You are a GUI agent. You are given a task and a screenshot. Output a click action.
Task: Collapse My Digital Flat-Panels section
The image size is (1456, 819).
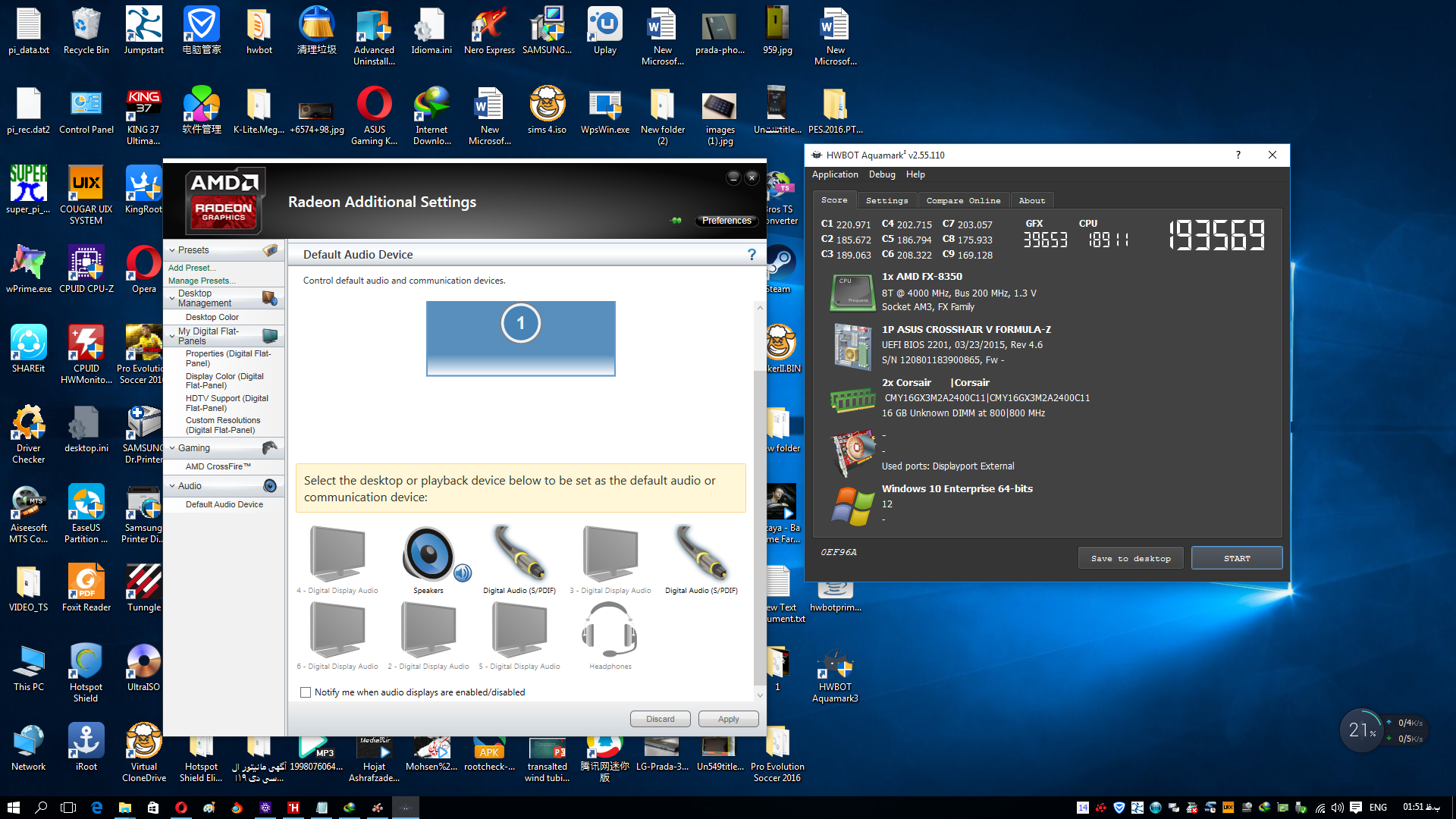pyautogui.click(x=172, y=336)
